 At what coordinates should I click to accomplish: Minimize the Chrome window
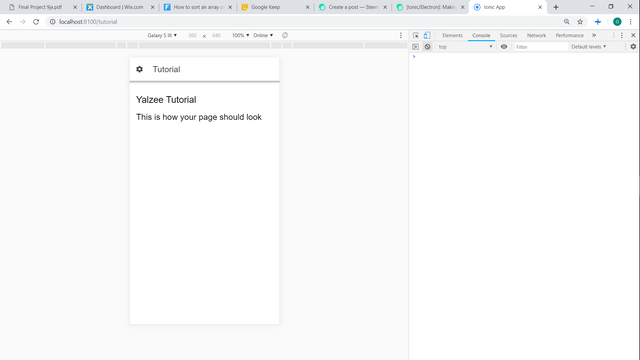592,7
